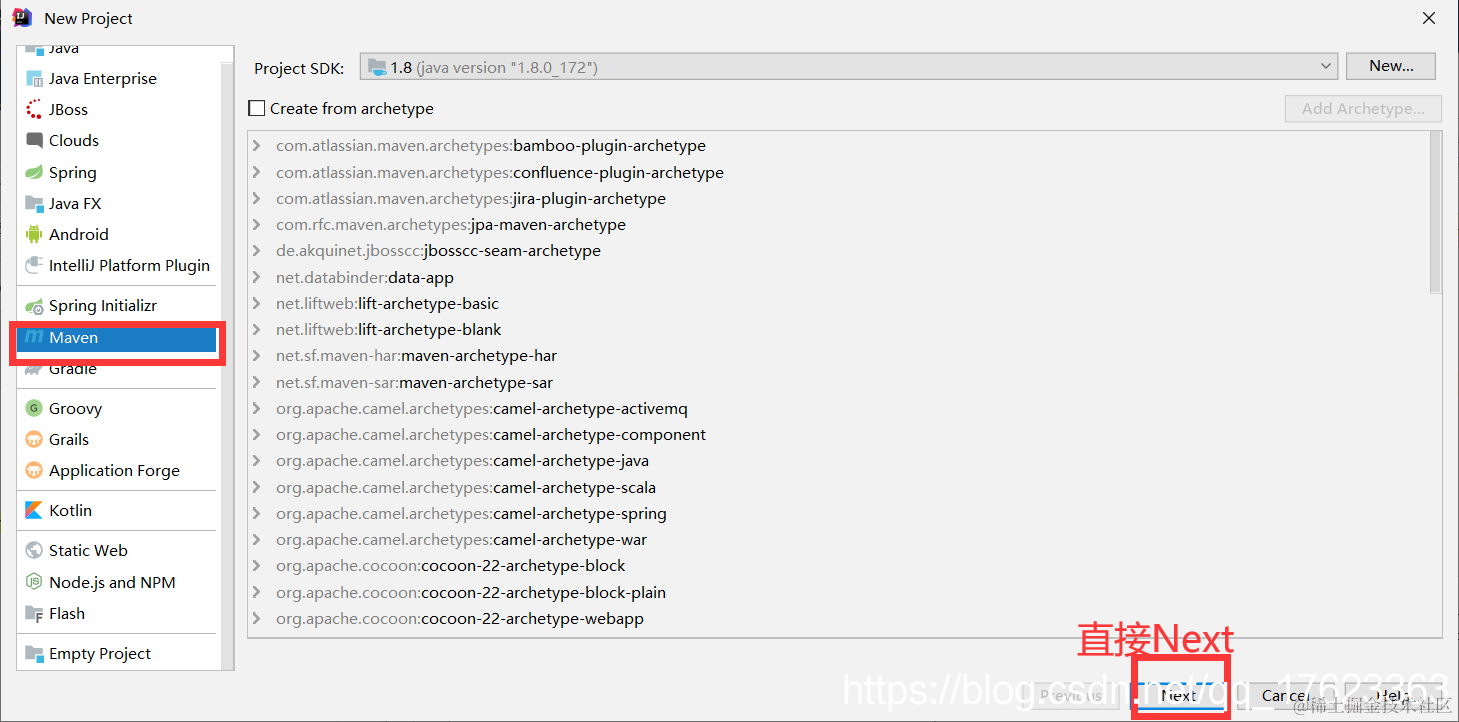Viewport: 1459px width, 722px height.
Task: Click the Next button
Action: 1179,695
